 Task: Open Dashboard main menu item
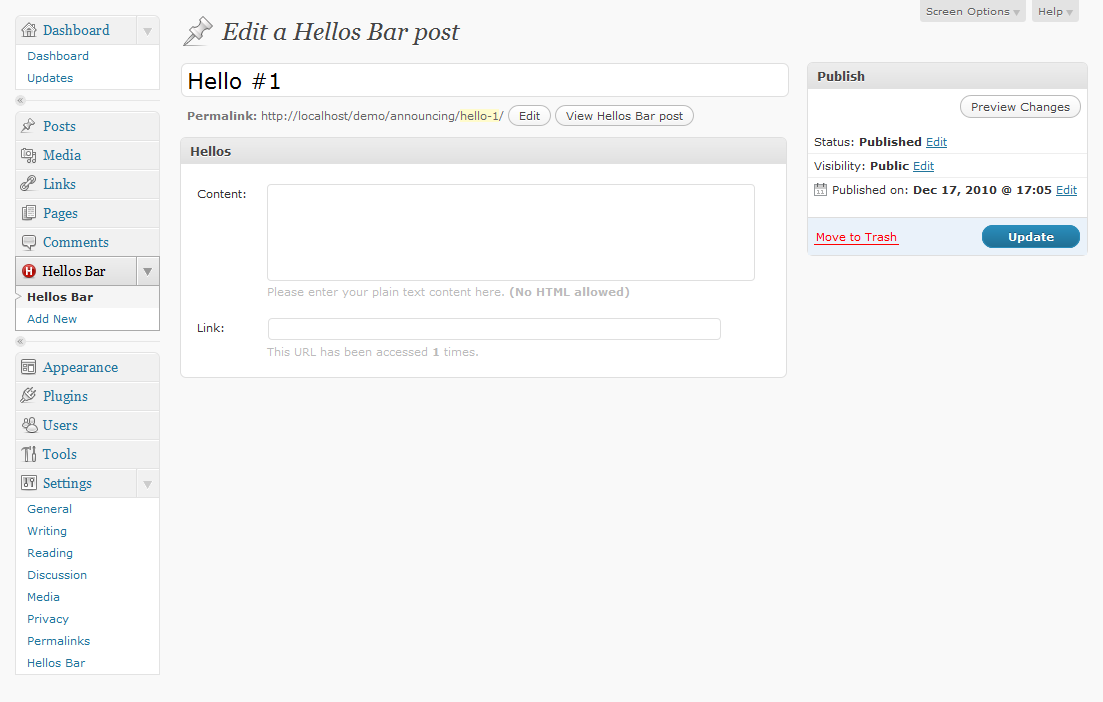[x=76, y=30]
